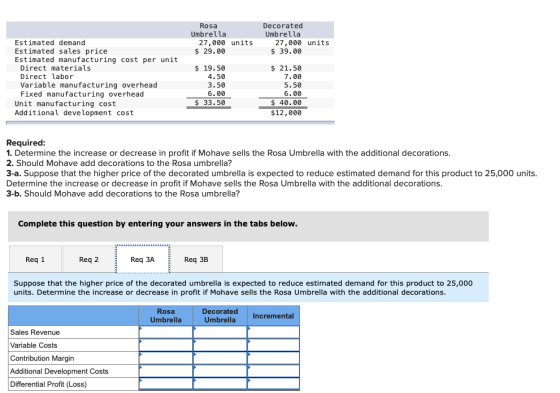Click the Incremental column header
The image size is (560, 393).
click(273, 315)
